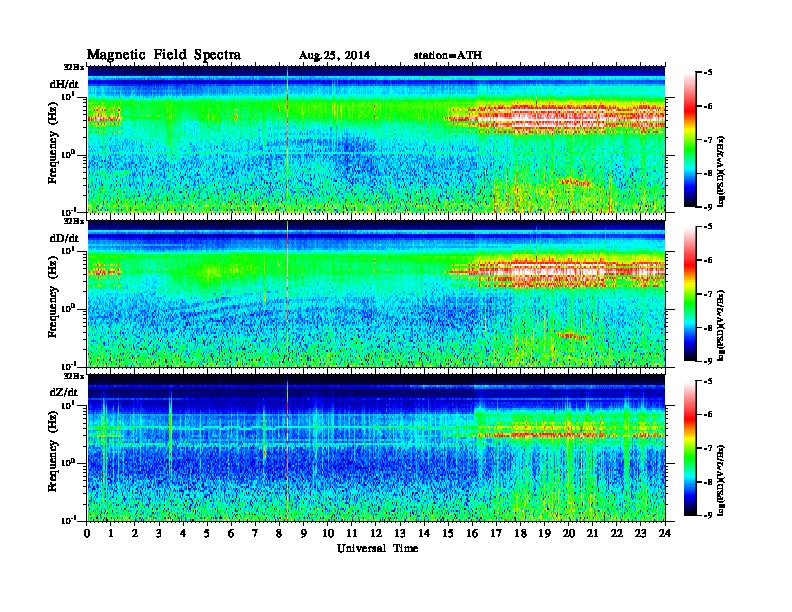The image size is (792, 612).
Task: Click the 'dH/dt' panel label
Action: tap(64, 84)
